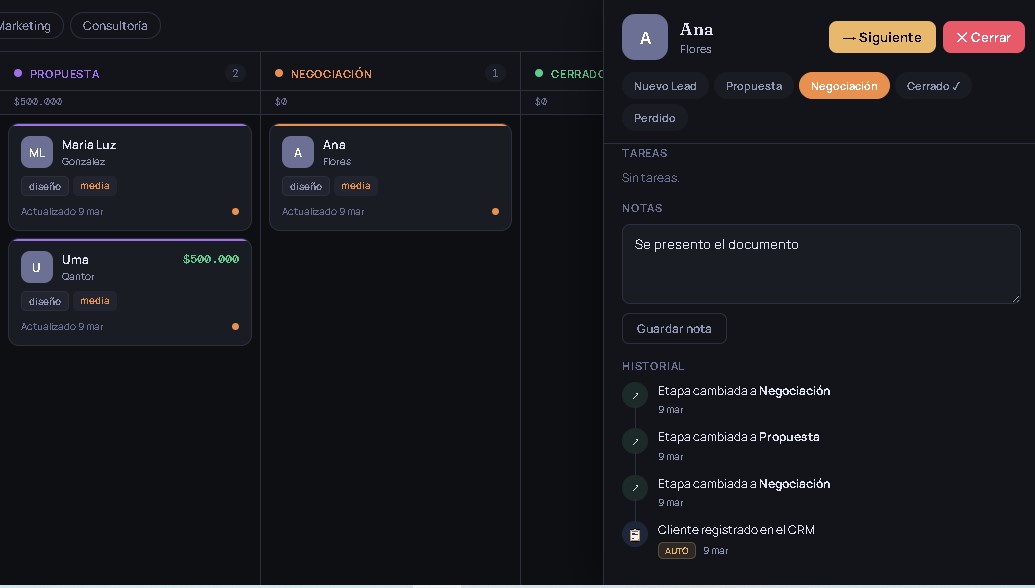Click María Luz's ML avatar icon
The image size is (1035, 588).
[x=37, y=152]
